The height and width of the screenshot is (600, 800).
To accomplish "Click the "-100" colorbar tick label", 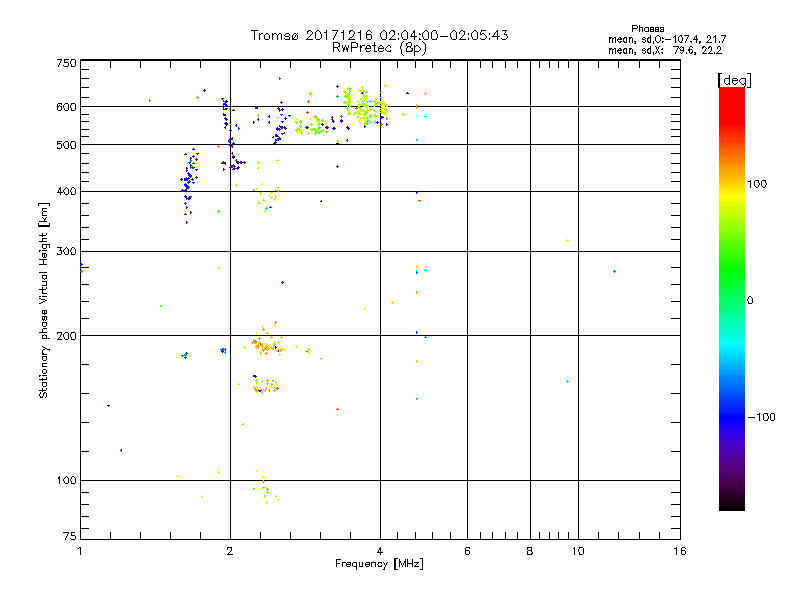I will [x=761, y=417].
